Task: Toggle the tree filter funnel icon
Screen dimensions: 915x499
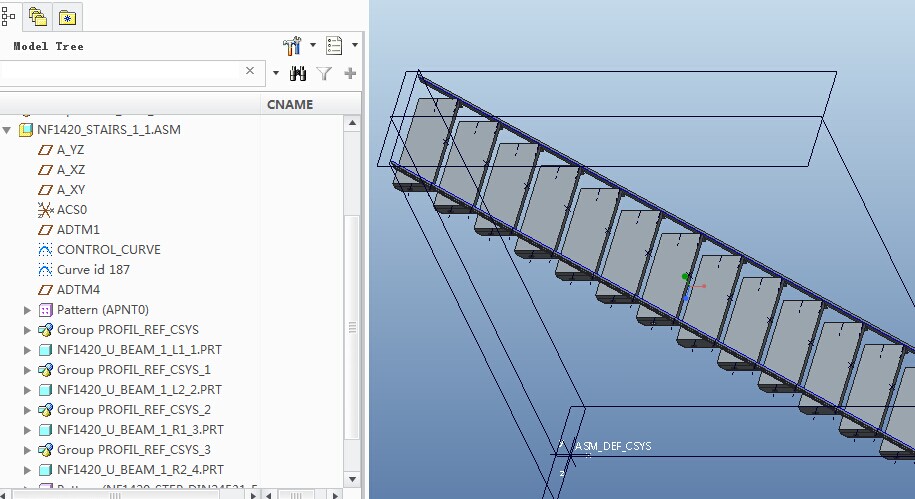Action: (324, 73)
